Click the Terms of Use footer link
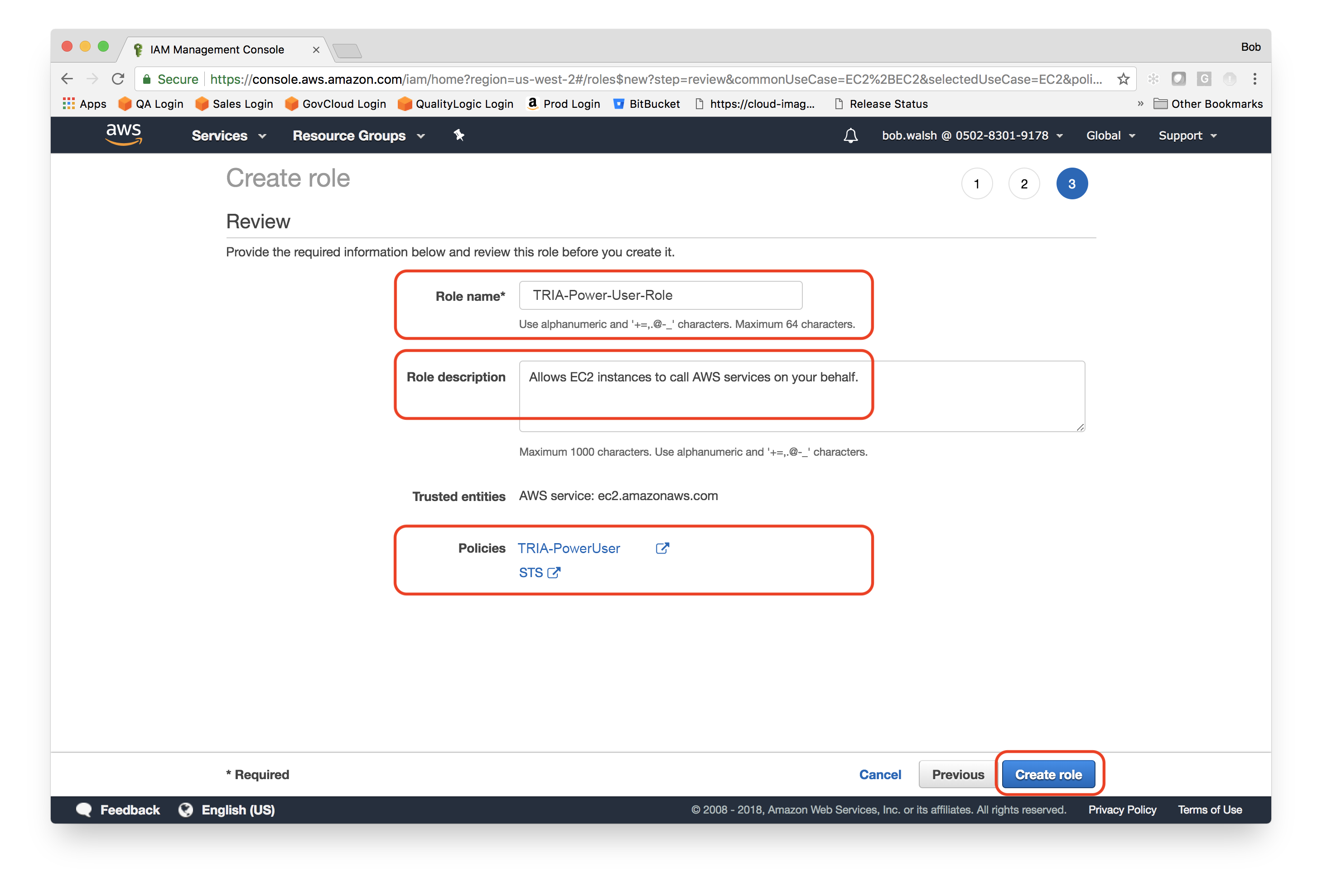 (x=1209, y=809)
